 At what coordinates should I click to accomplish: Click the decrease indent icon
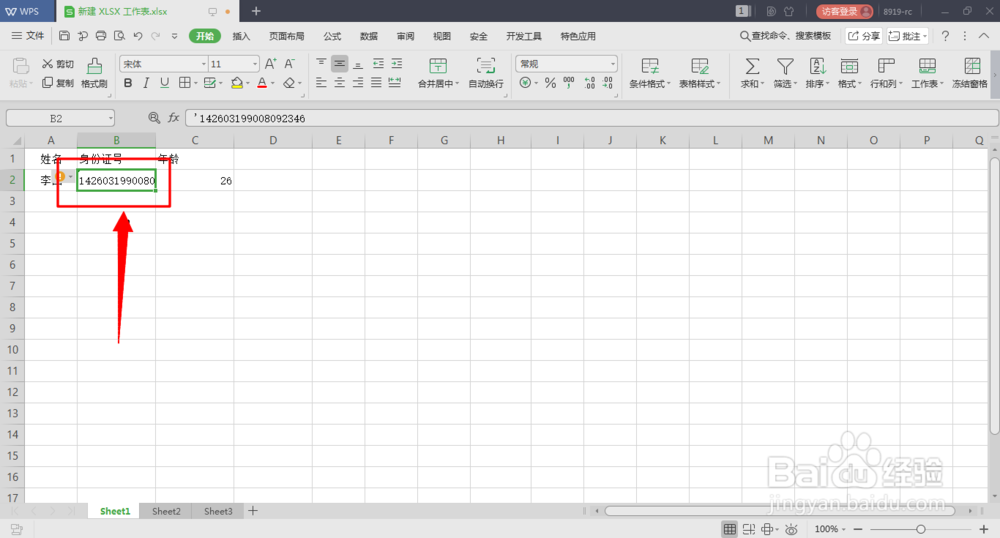378,64
